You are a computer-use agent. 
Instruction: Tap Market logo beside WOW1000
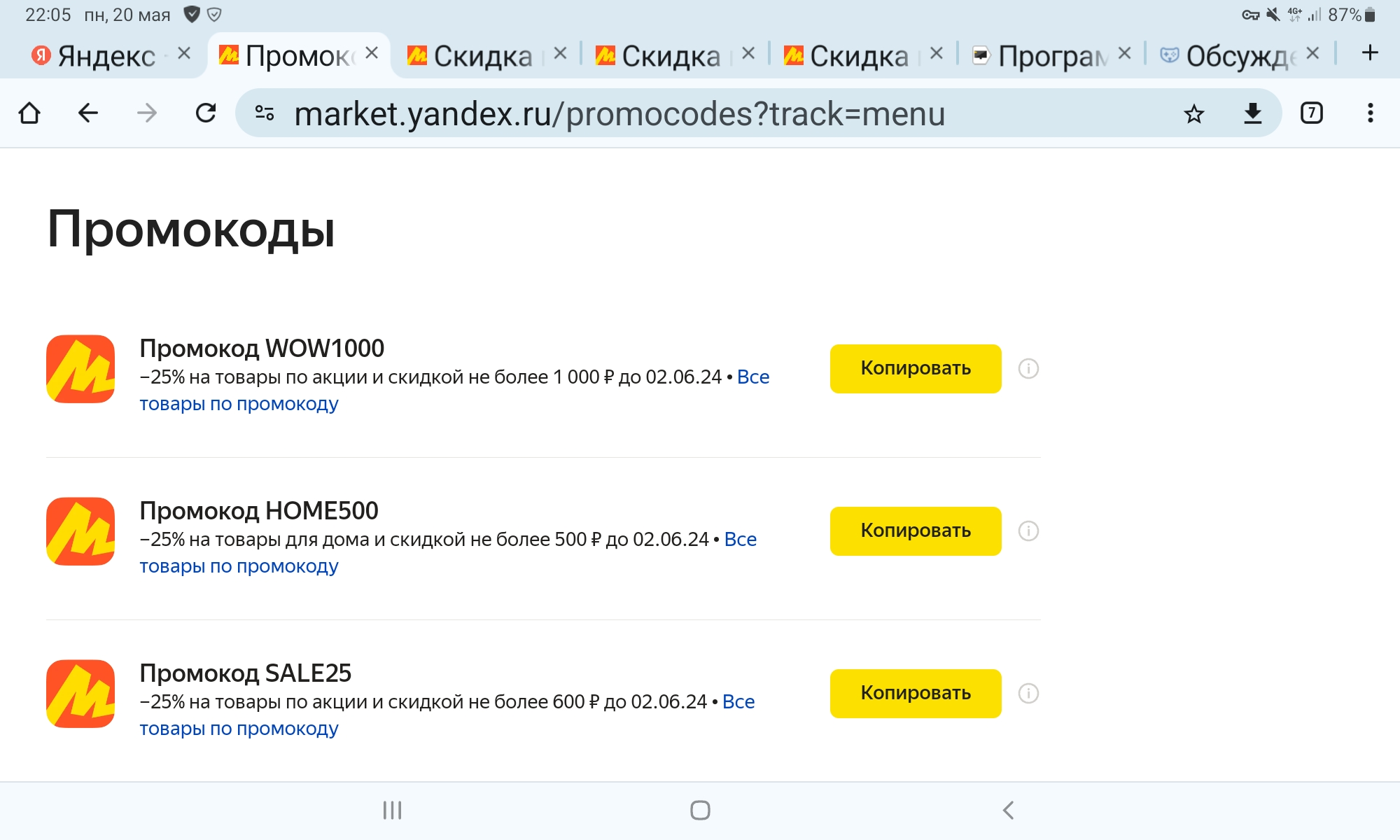(80, 369)
